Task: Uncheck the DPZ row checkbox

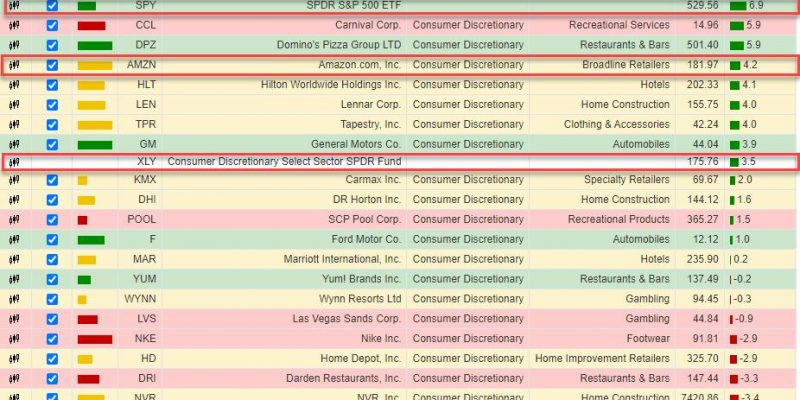Action: [52, 45]
